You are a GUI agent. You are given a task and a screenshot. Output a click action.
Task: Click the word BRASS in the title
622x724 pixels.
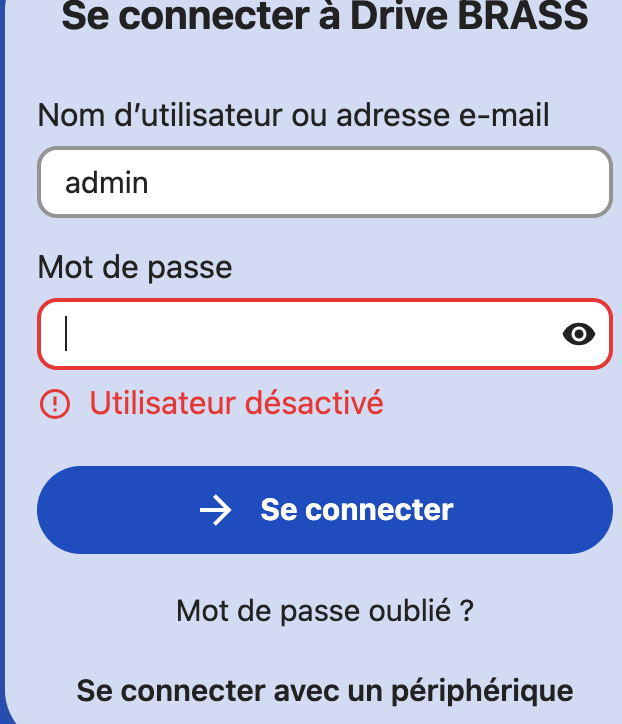coord(523,16)
